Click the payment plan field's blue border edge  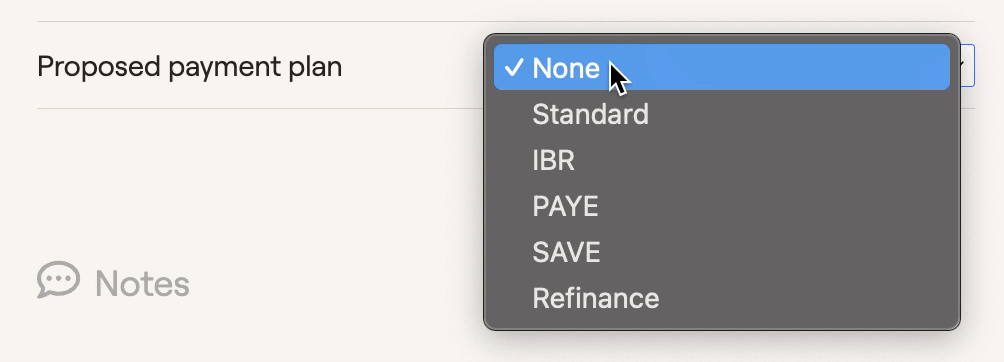973,65
